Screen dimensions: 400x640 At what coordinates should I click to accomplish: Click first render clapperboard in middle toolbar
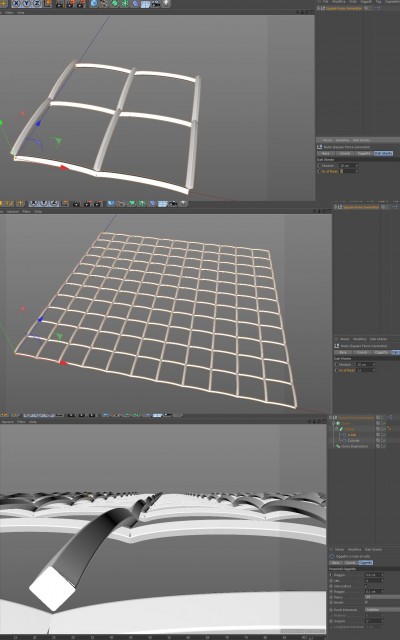(x=77, y=203)
